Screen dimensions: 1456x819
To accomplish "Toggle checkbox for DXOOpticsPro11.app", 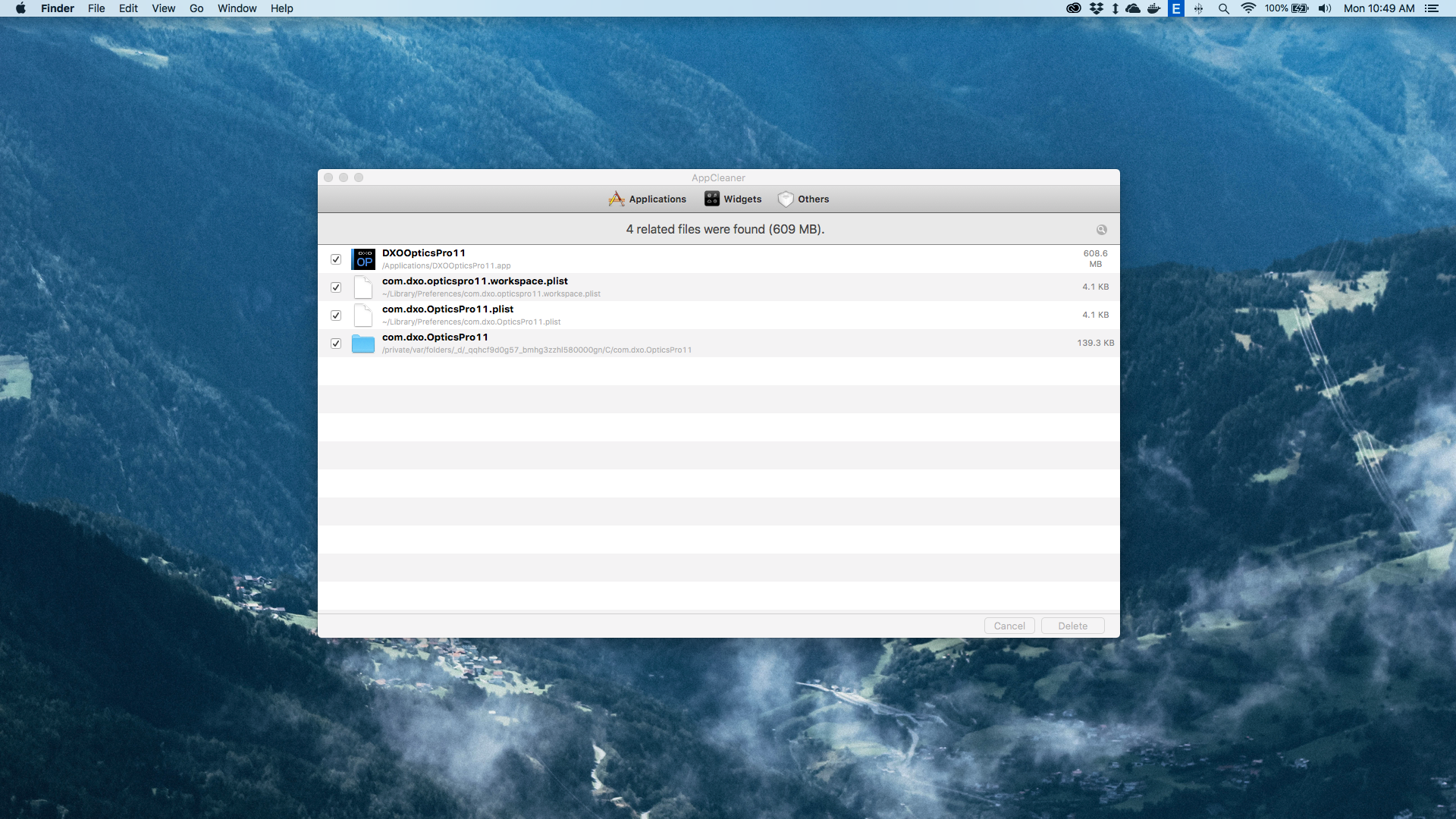I will click(x=336, y=258).
